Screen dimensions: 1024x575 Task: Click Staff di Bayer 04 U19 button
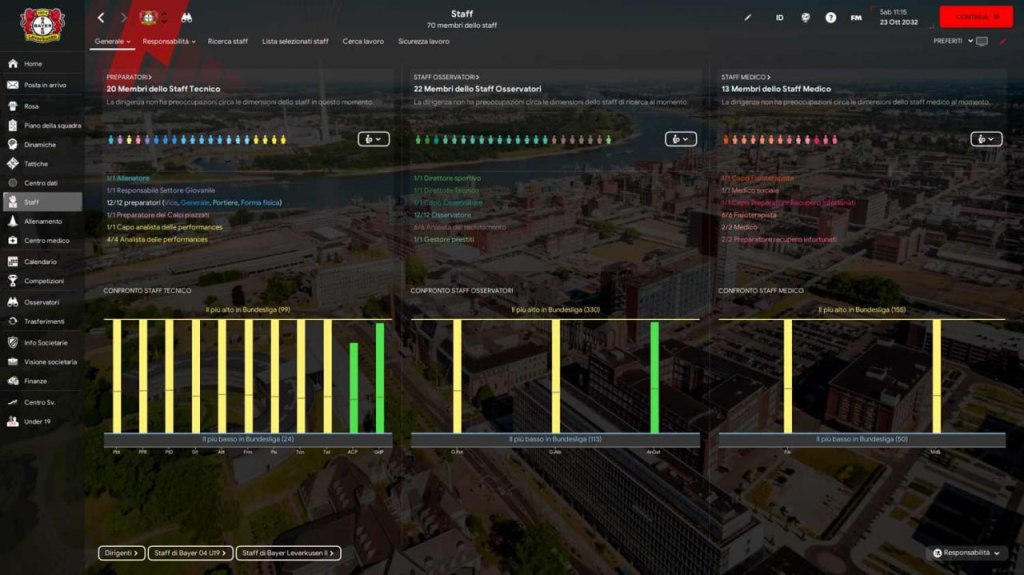[190, 553]
